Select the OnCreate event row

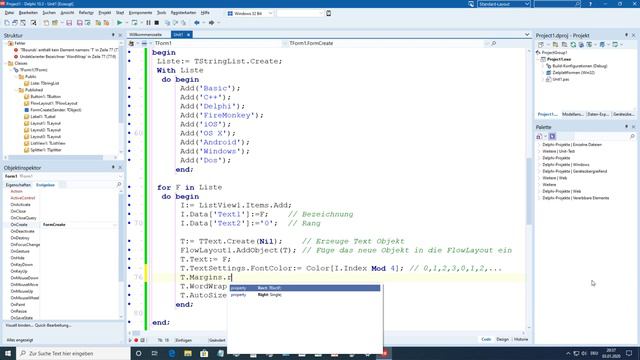click(62, 224)
